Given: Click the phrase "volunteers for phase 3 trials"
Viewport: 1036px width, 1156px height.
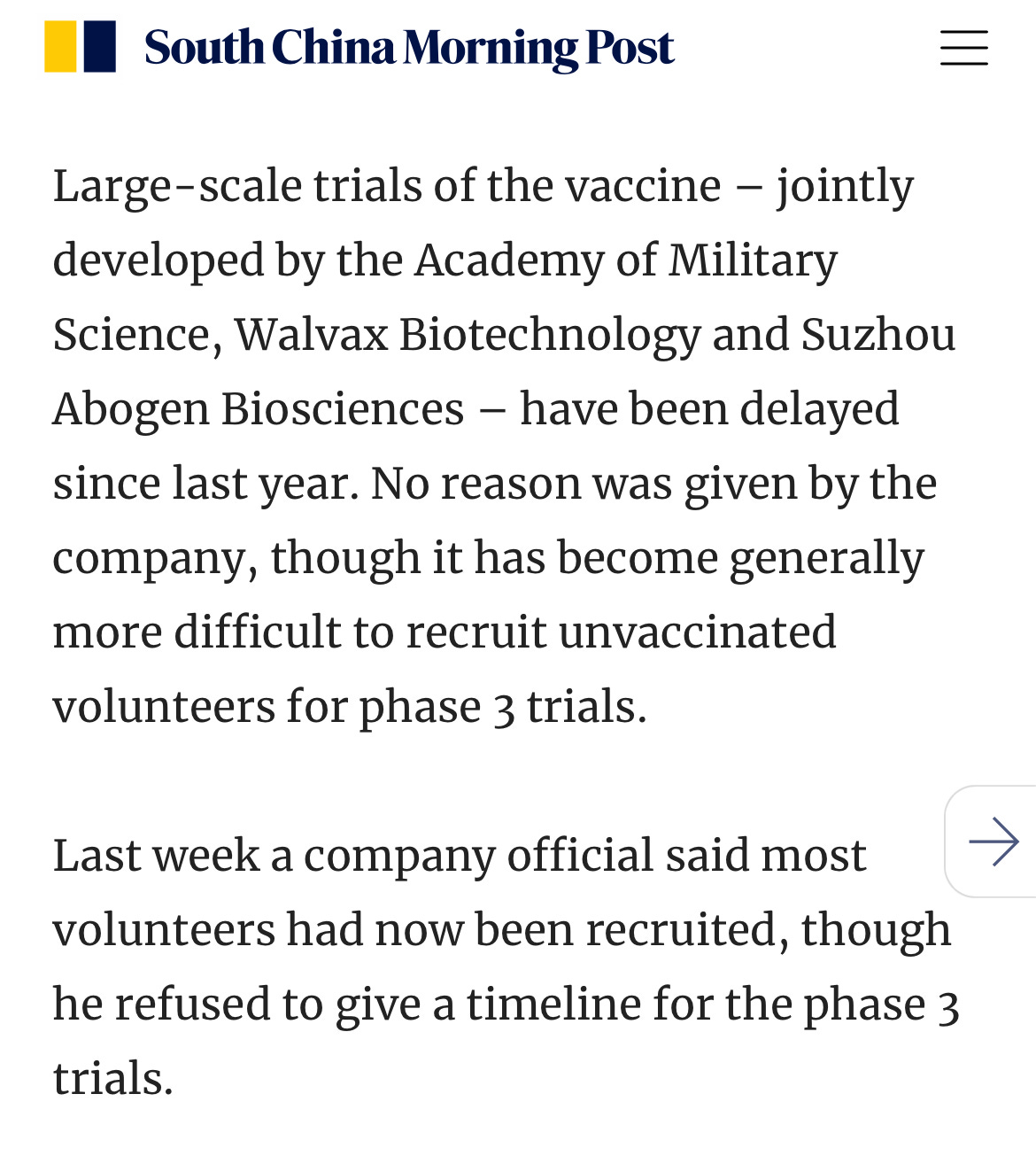Looking at the screenshot, I should (349, 708).
